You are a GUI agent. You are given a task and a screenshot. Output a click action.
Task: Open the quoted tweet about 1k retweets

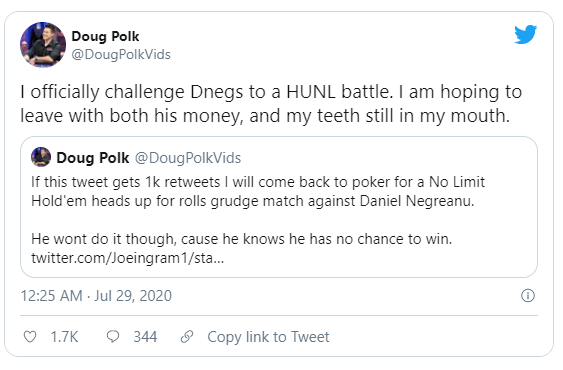pyautogui.click(x=279, y=207)
